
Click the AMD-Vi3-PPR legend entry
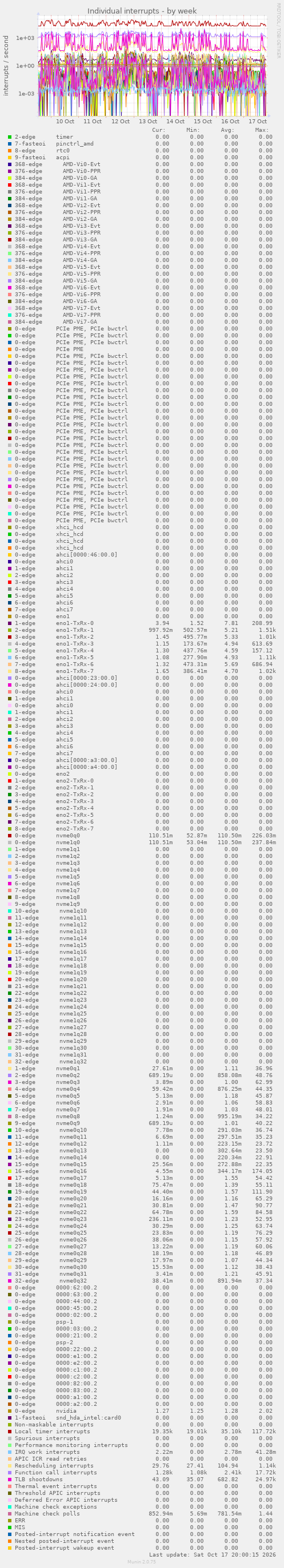coord(82,233)
